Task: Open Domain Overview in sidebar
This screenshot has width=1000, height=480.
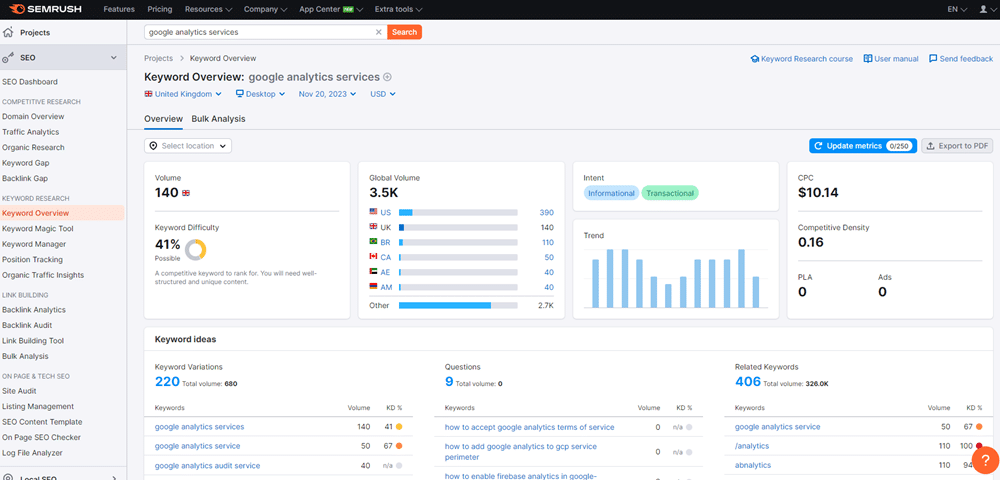Action: pyautogui.click(x=33, y=117)
